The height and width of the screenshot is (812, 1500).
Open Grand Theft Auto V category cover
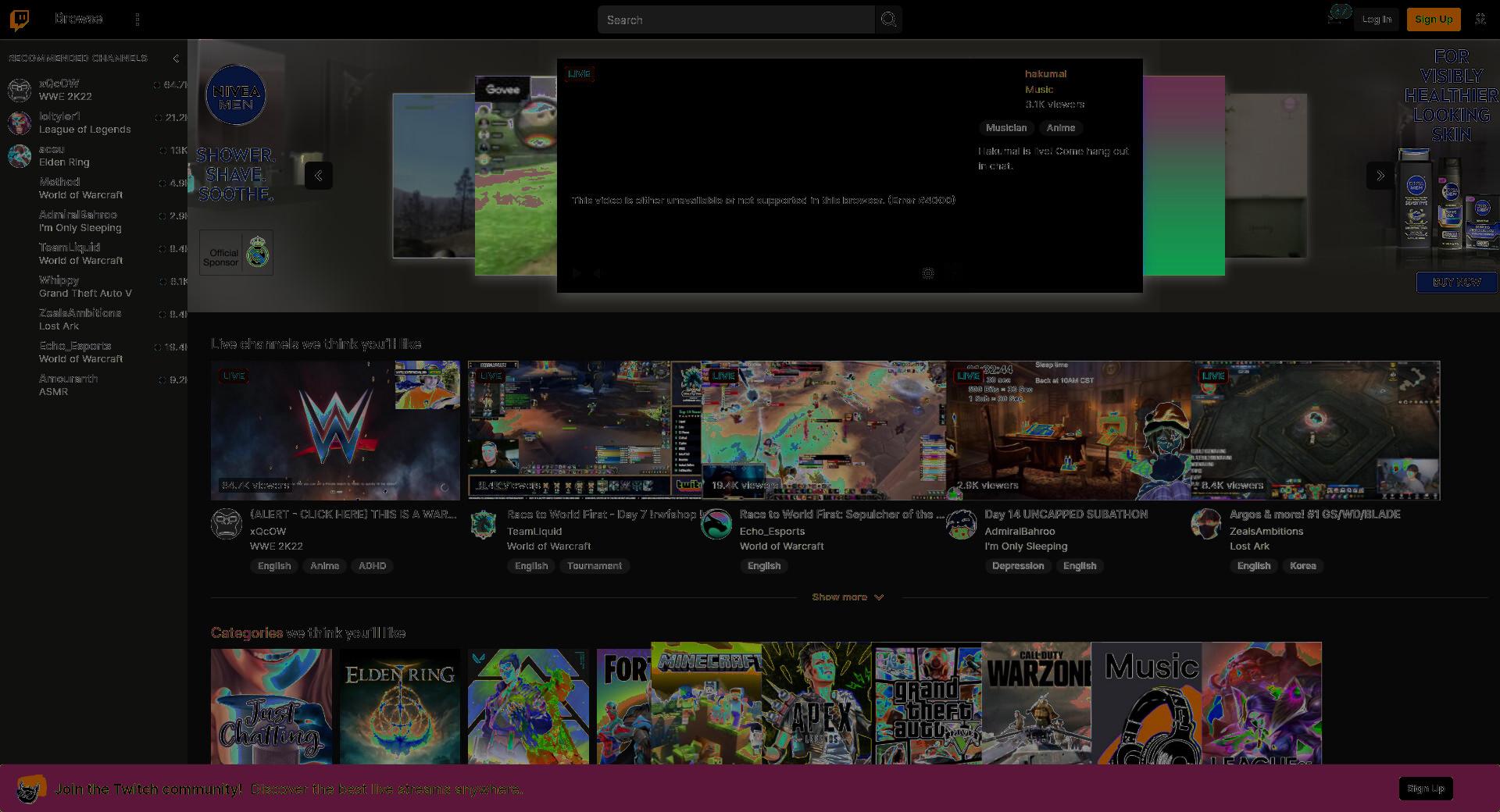(927, 703)
